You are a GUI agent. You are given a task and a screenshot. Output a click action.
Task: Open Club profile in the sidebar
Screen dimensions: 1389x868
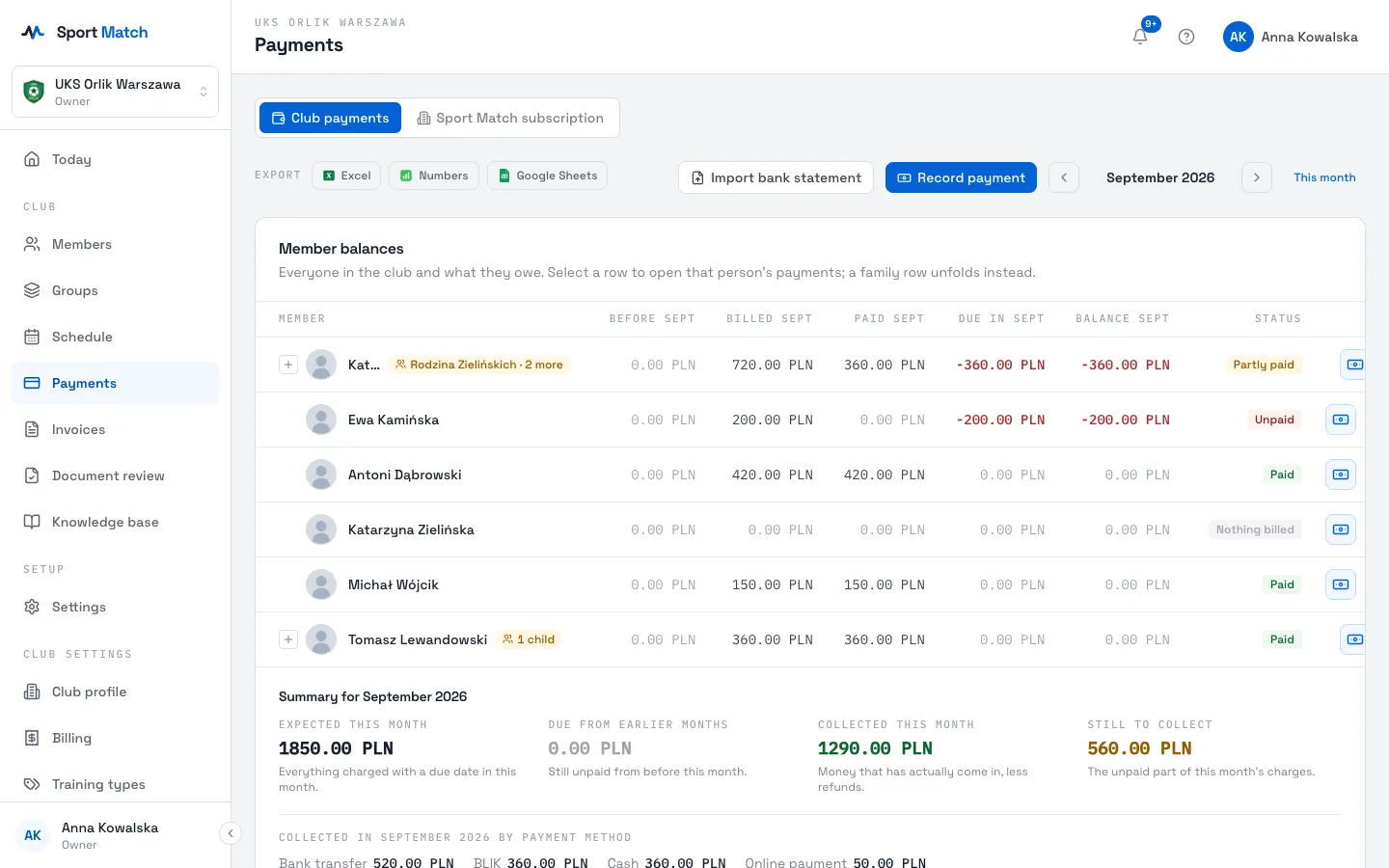115,692
